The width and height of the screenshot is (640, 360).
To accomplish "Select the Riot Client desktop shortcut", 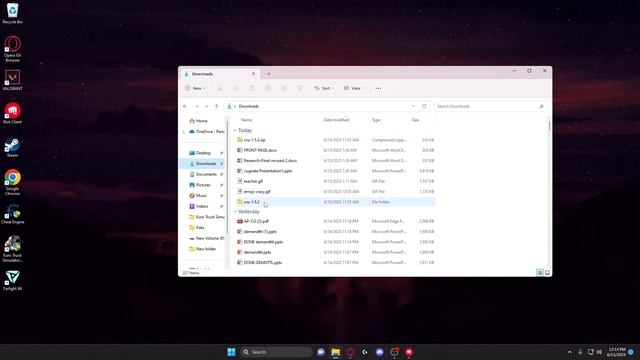I will point(12,113).
